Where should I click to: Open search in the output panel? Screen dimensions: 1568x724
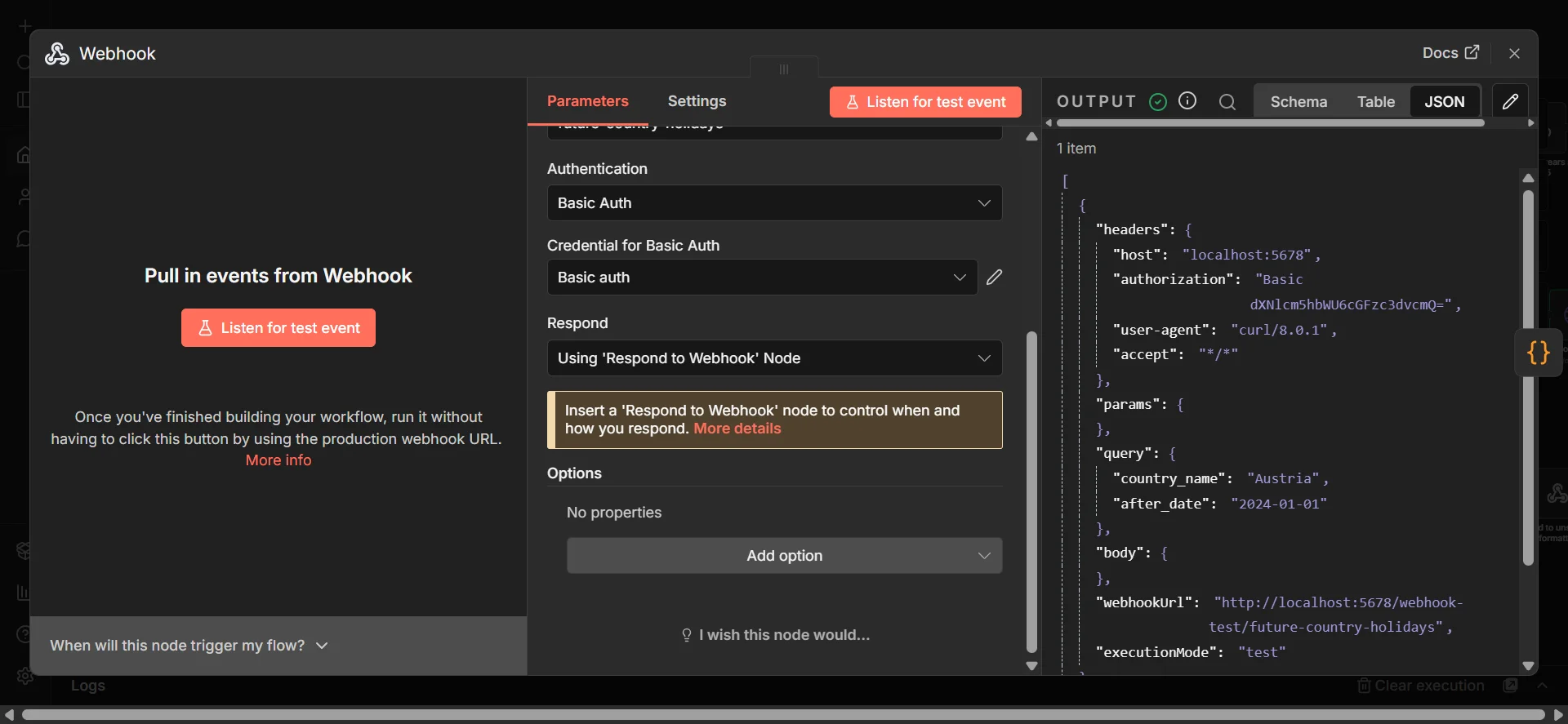(1227, 101)
